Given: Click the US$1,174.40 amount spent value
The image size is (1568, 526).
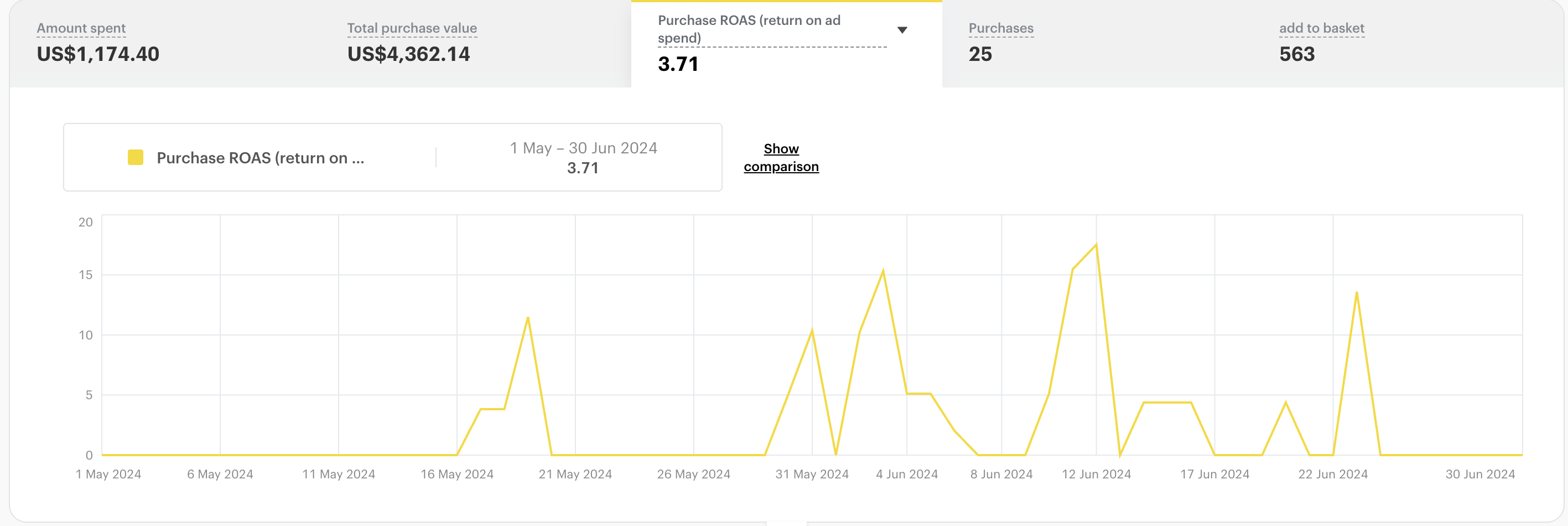Looking at the screenshot, I should click(98, 54).
